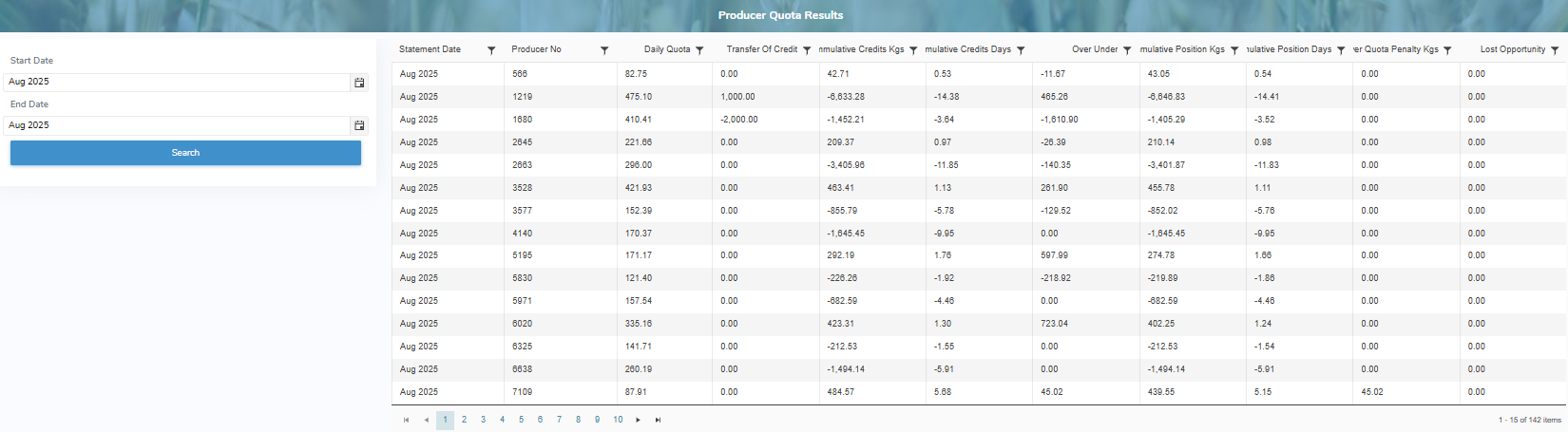Sort by Daily Quota header
The width and height of the screenshot is (1568, 432).
point(667,49)
